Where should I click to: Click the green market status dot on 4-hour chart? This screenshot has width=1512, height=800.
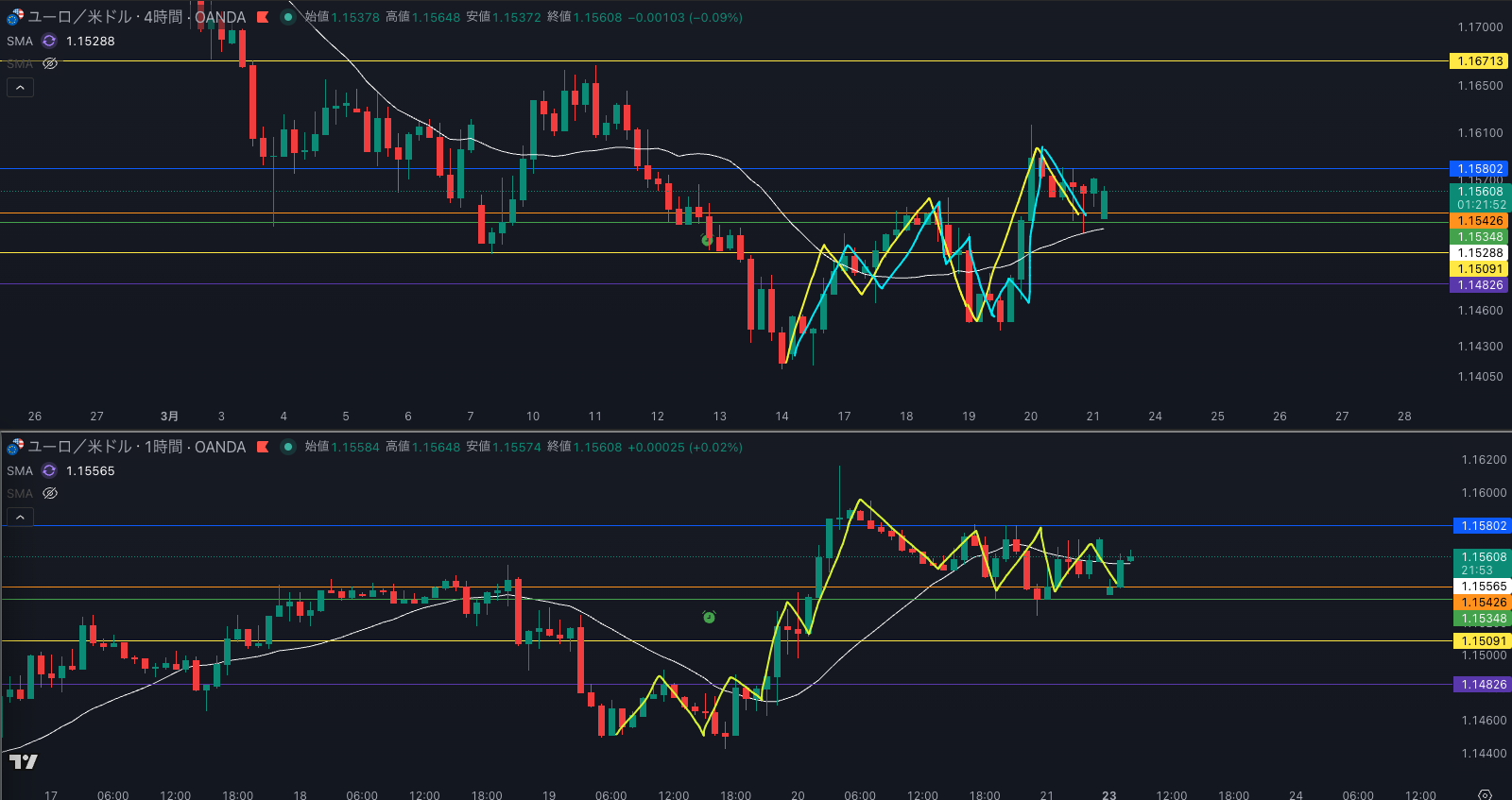(x=288, y=17)
